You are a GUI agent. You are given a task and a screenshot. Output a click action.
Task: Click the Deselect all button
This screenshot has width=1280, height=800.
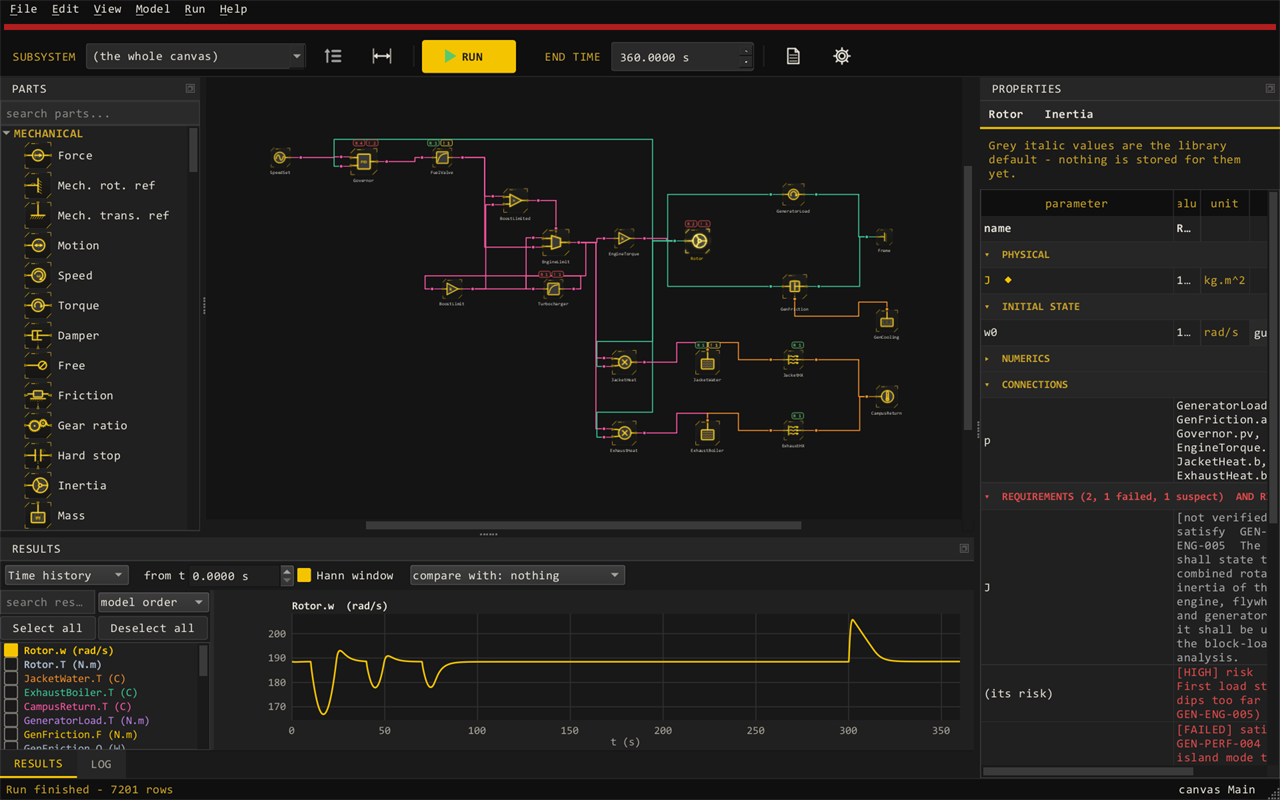pyautogui.click(x=153, y=628)
